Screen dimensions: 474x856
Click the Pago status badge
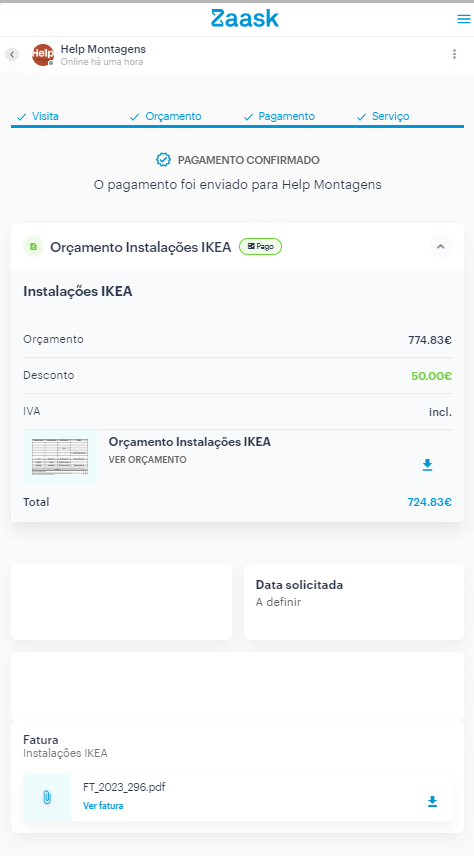click(260, 247)
